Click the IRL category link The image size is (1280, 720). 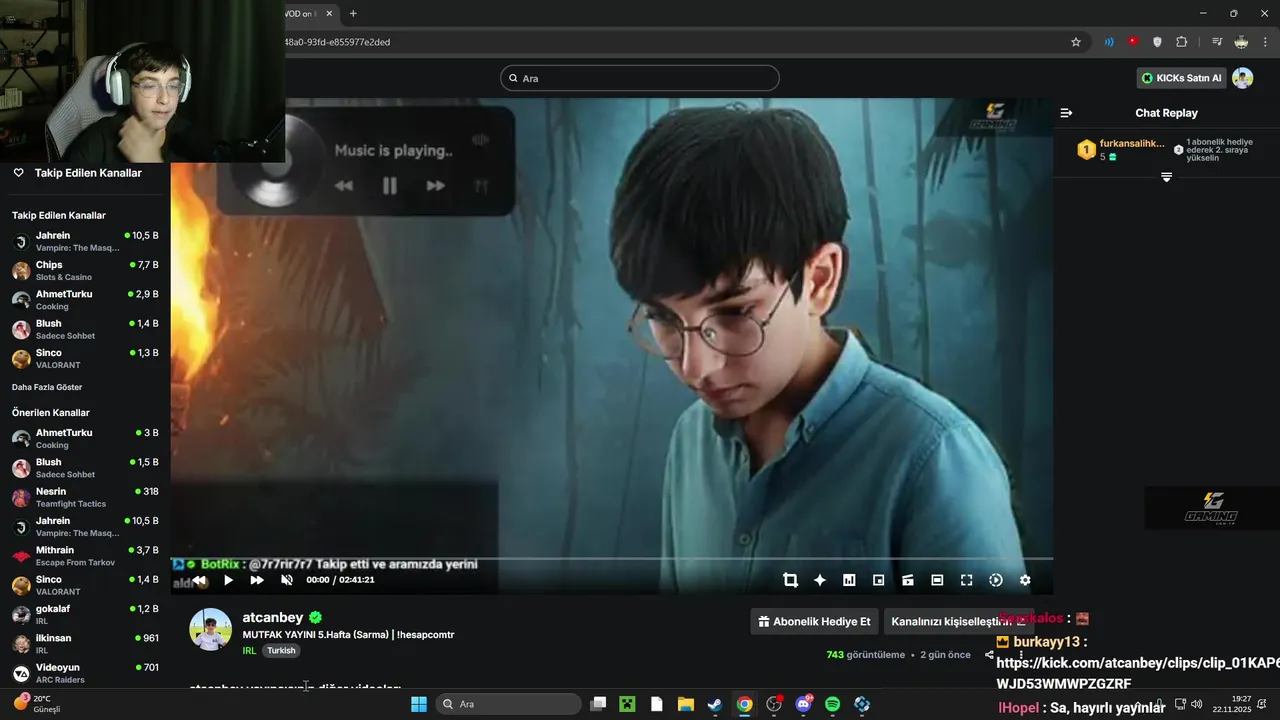[249, 650]
